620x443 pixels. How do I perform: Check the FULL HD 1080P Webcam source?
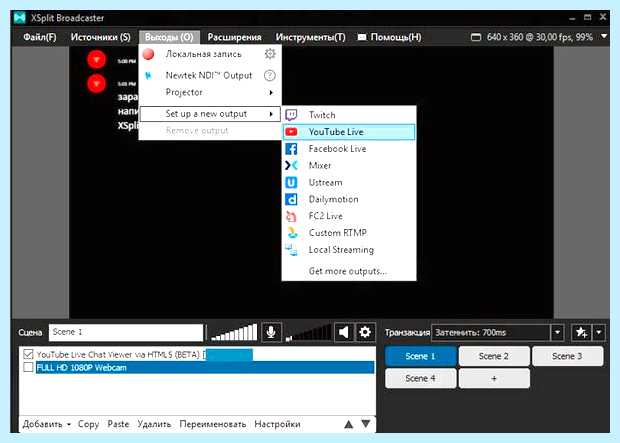point(28,367)
